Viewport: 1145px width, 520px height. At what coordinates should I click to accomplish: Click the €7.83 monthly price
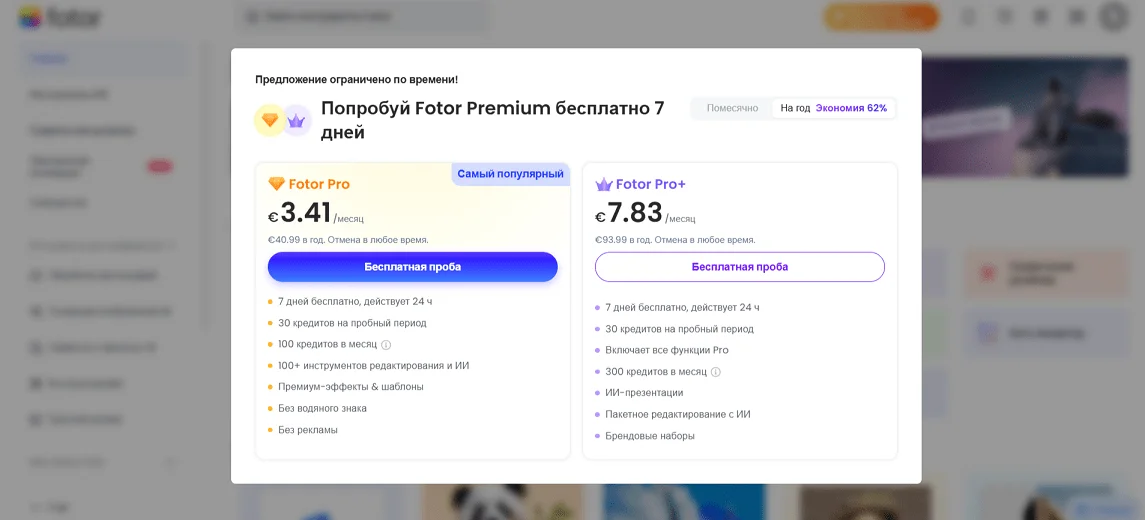click(634, 213)
